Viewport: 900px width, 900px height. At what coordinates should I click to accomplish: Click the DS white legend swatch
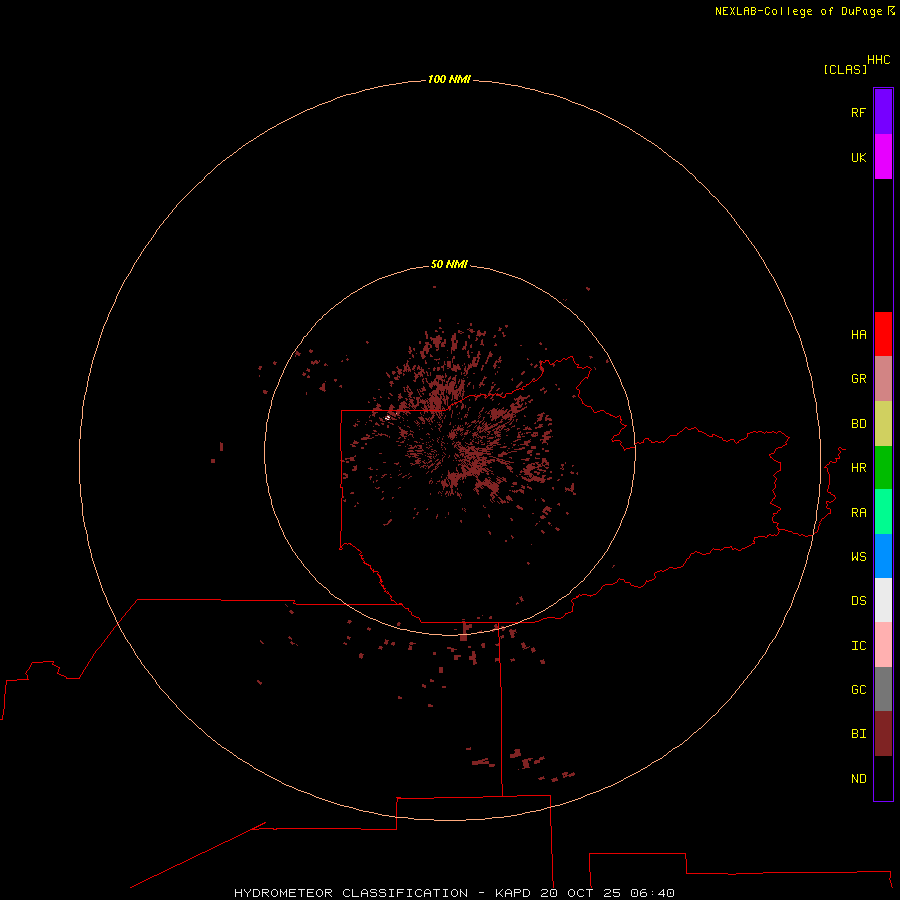(x=883, y=600)
